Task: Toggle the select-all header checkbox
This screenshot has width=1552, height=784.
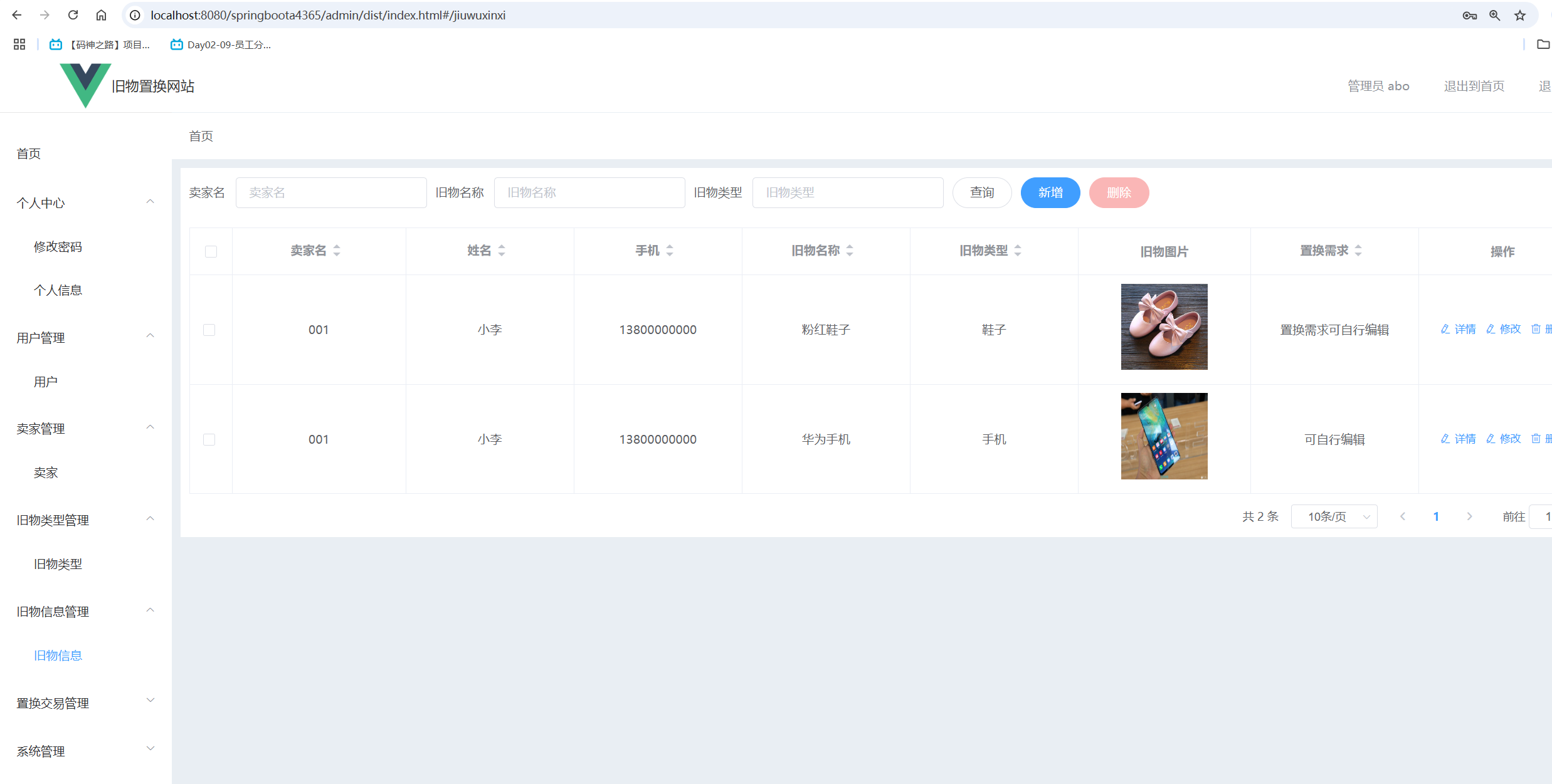Action: (211, 251)
